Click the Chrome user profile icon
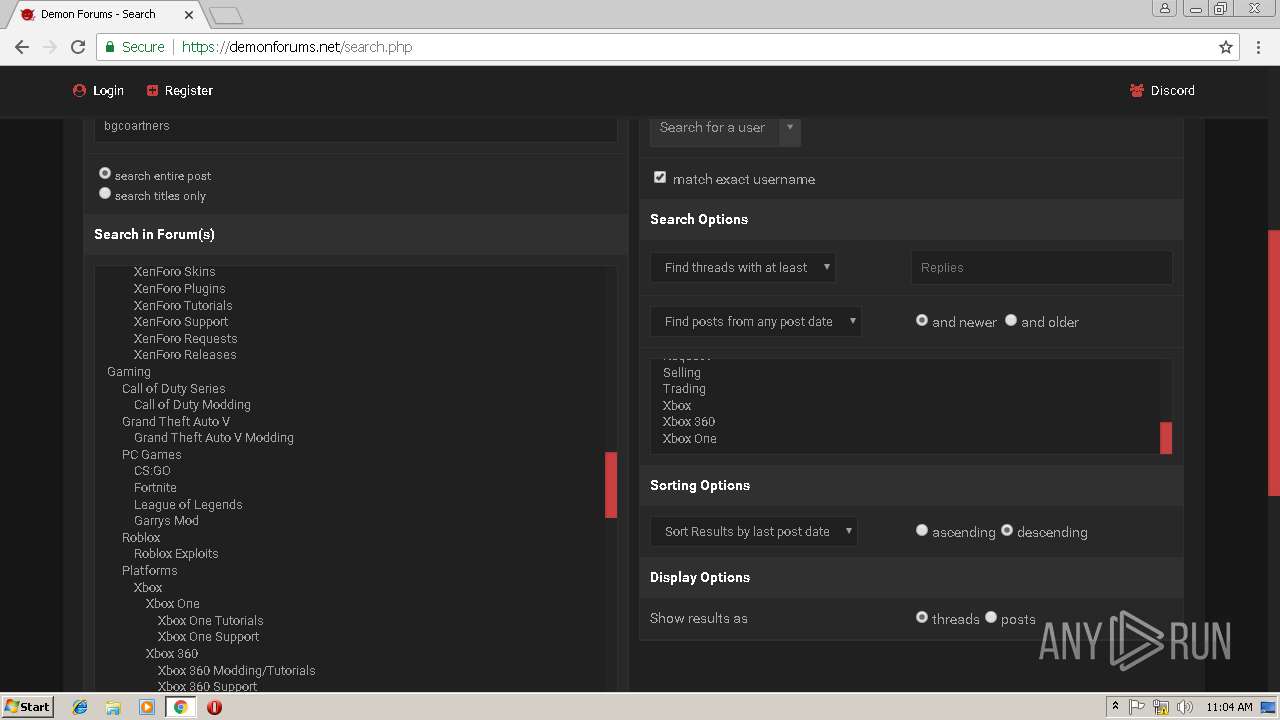1280x720 pixels. pos(1165,9)
